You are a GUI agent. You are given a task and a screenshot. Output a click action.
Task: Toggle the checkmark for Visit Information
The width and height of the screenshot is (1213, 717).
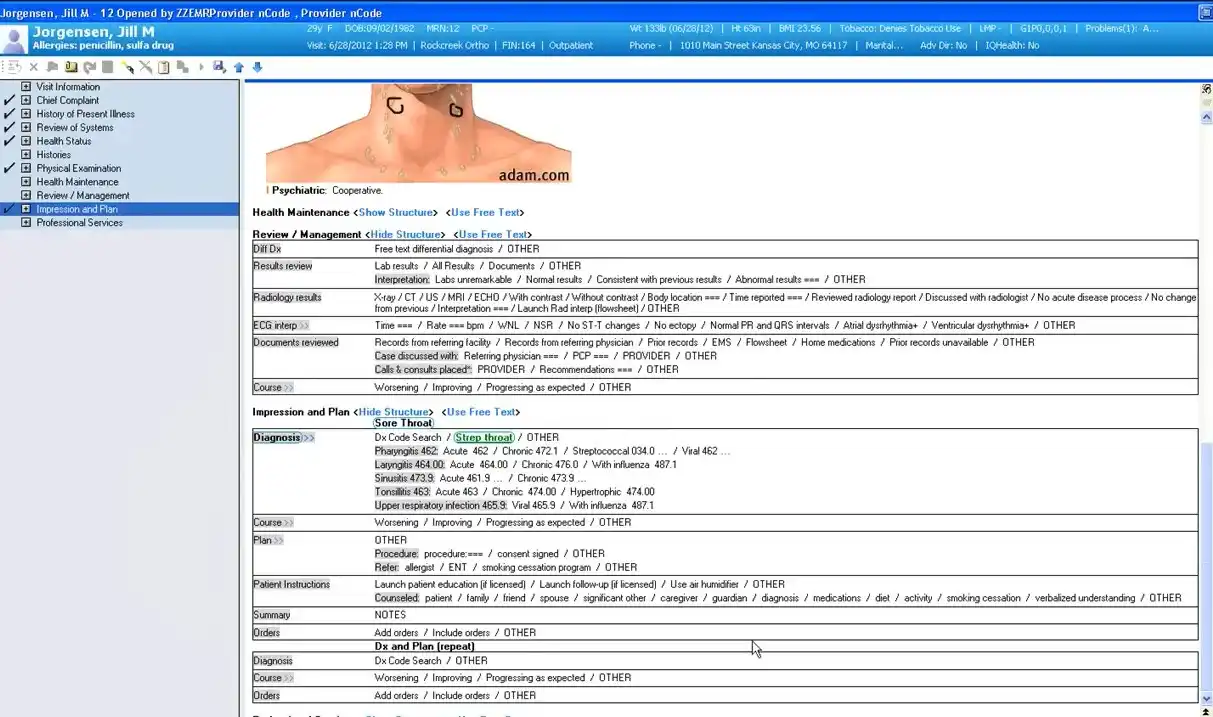[8, 87]
